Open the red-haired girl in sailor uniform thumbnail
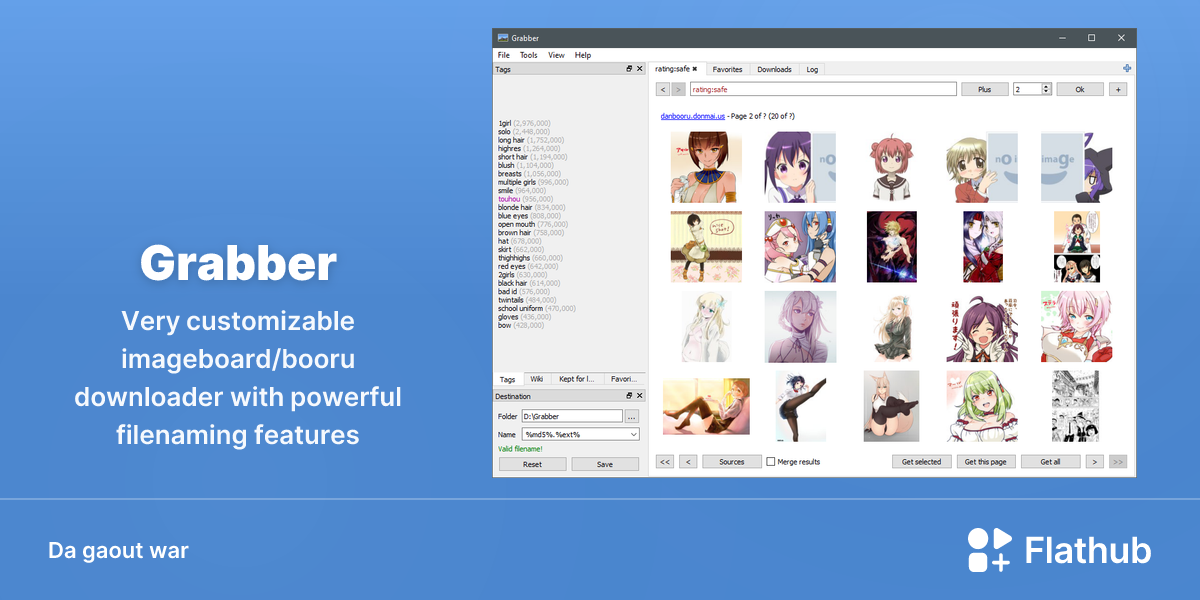The image size is (1200, 600). click(890, 167)
